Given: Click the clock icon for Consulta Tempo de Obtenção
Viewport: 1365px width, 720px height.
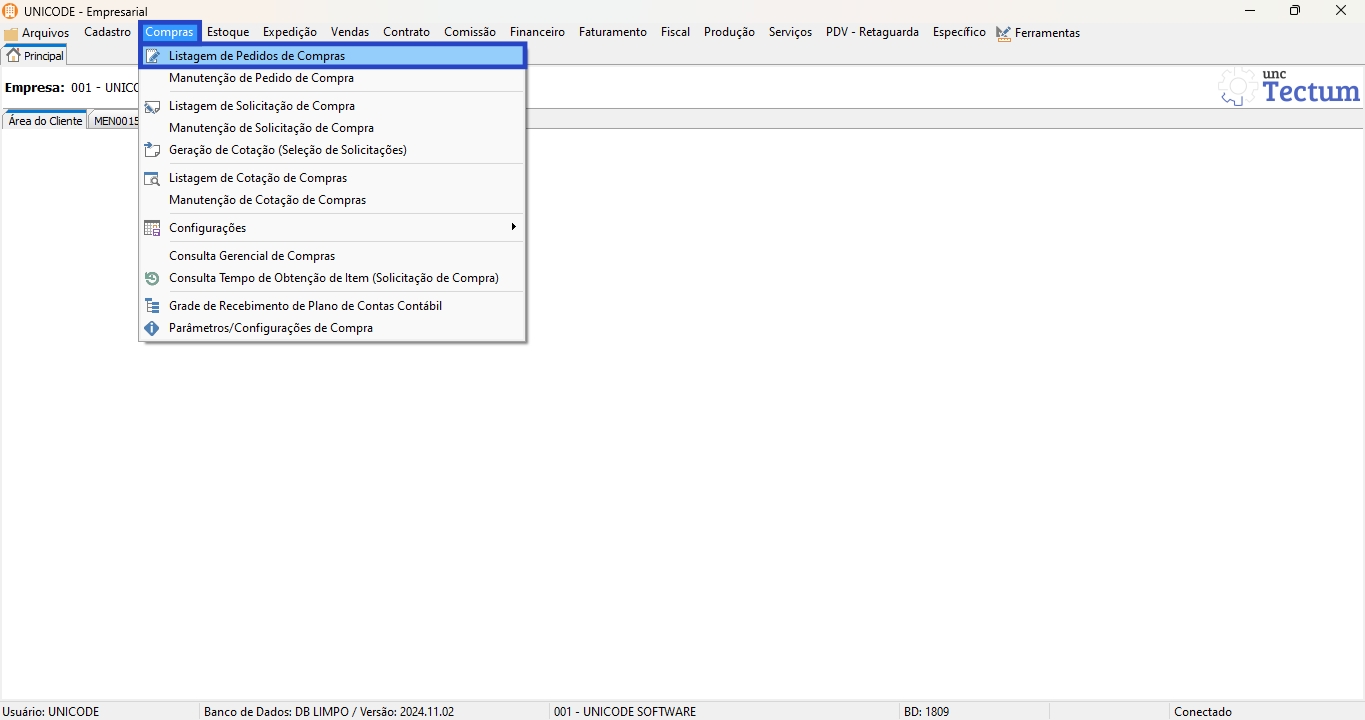Looking at the screenshot, I should tap(152, 278).
